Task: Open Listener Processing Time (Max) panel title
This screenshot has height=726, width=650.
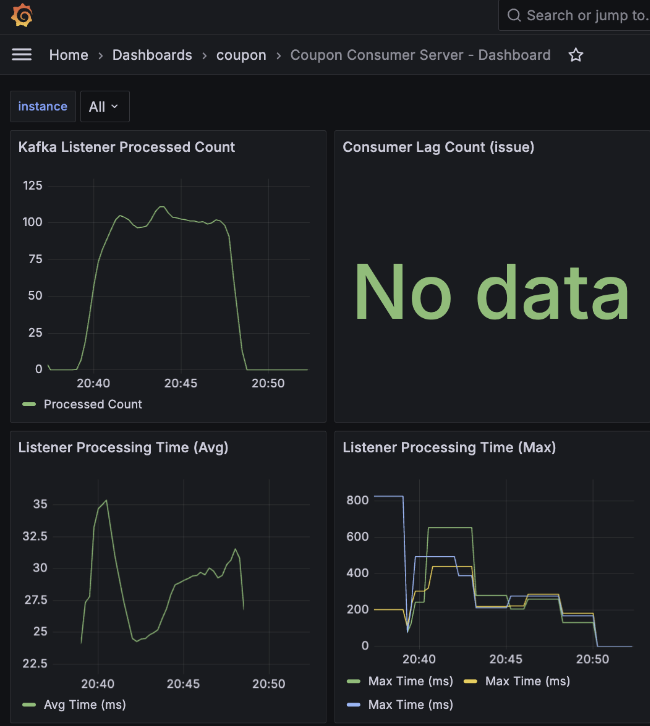Action: coord(449,447)
